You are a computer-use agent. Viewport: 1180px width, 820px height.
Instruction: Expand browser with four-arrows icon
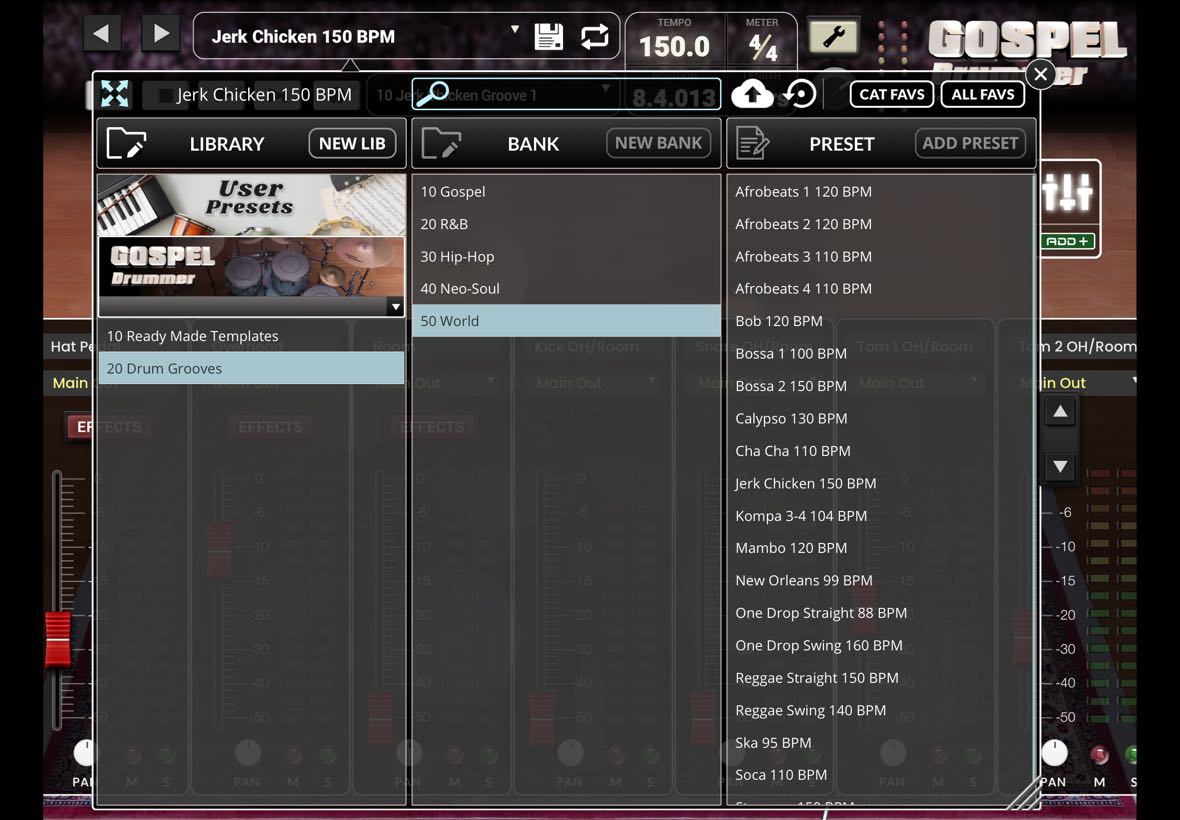tap(114, 94)
